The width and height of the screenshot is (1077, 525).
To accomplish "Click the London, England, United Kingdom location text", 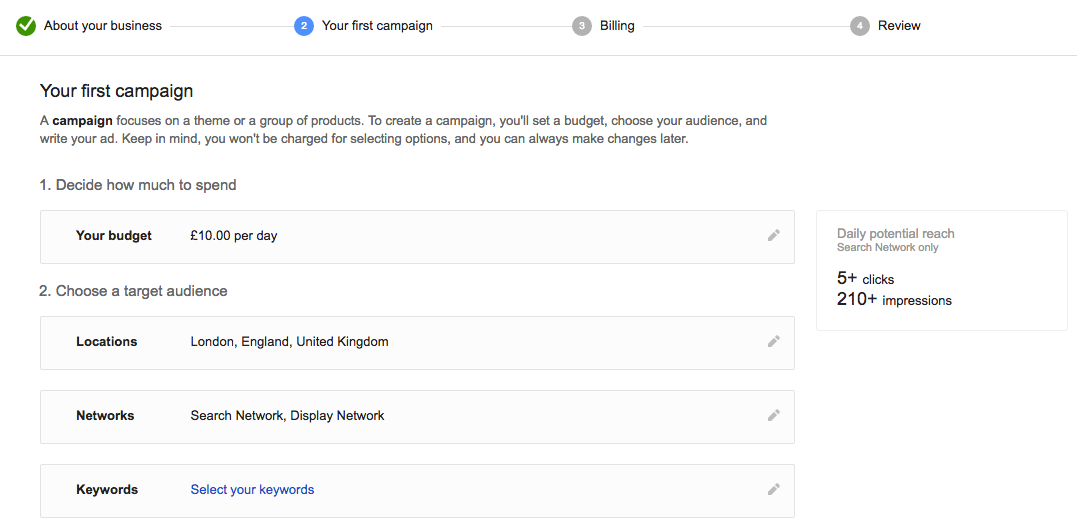I will tap(289, 342).
